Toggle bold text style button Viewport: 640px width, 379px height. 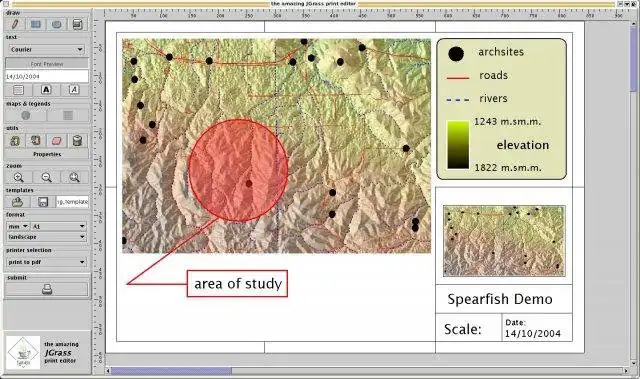point(46,90)
